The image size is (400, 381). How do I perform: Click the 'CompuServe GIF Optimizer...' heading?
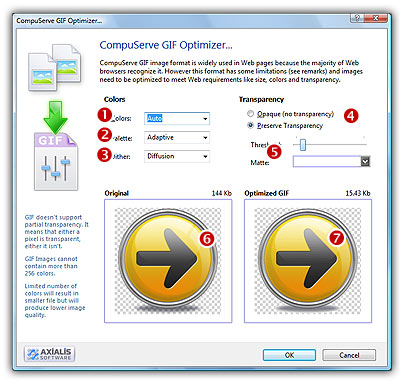click(166, 45)
